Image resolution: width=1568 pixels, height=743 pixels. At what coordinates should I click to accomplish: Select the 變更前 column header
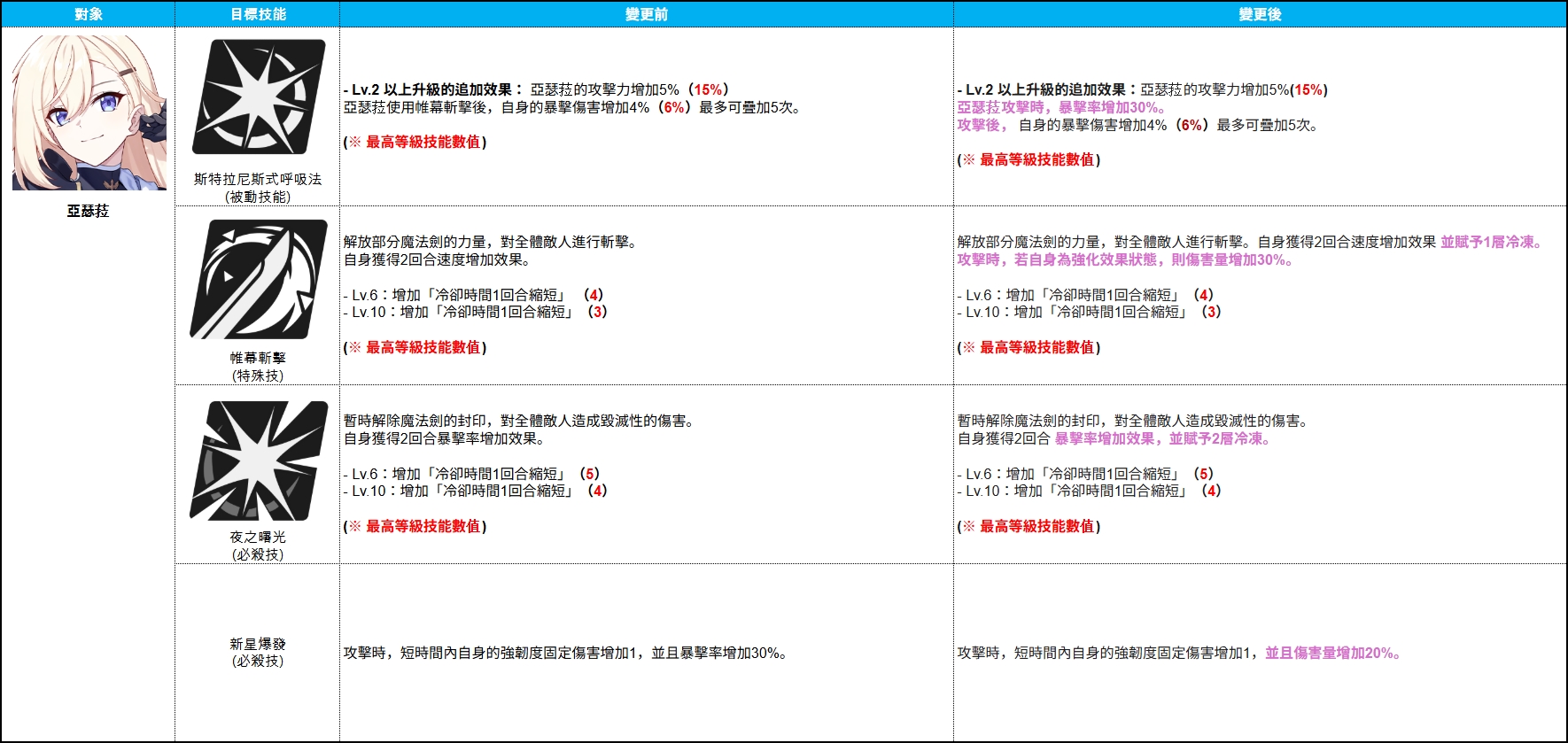(x=647, y=14)
